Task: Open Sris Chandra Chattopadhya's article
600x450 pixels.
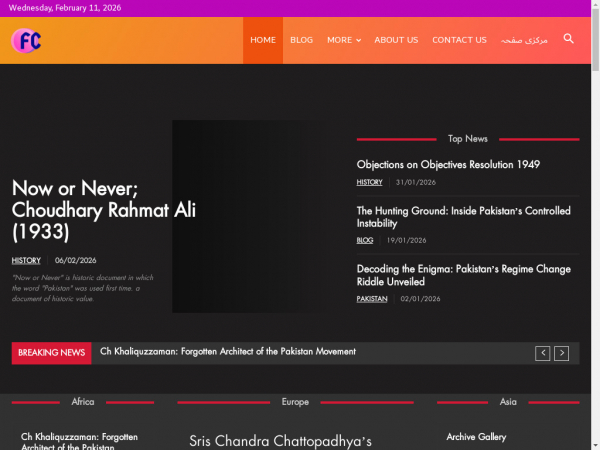Action: tap(280, 441)
